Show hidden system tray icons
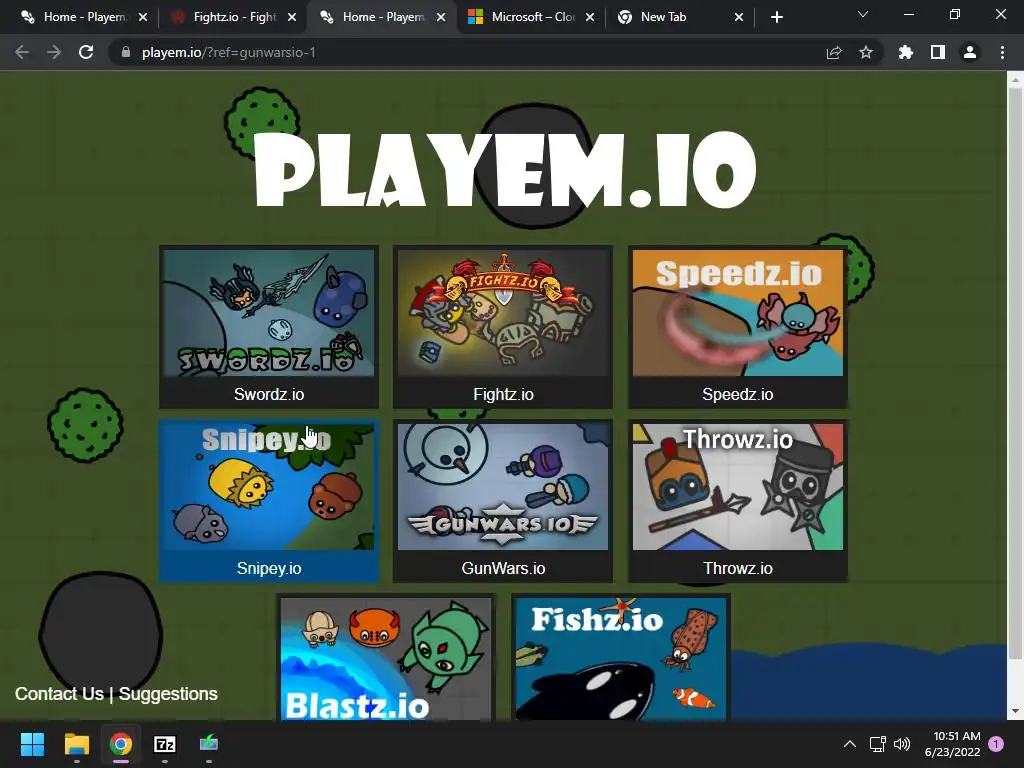This screenshot has height=768, width=1024. tap(850, 744)
